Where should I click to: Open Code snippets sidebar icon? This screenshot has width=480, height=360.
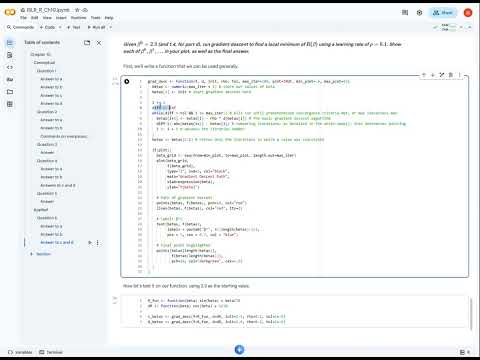click(x=10, y=67)
